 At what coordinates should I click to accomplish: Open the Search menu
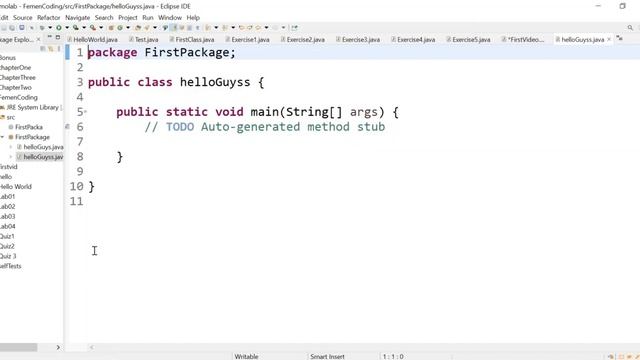coord(104,18)
